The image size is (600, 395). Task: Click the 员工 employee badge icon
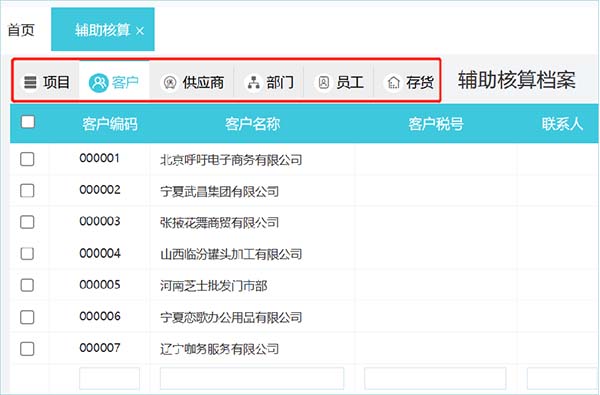pyautogui.click(x=323, y=82)
